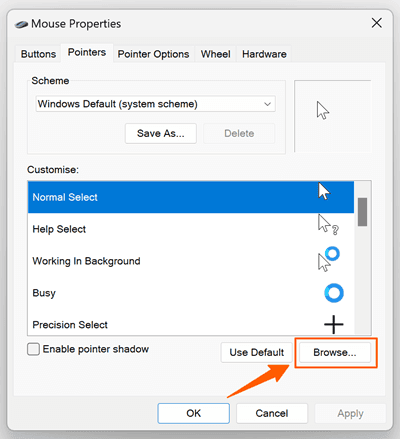
Task: Expand scheme list using chevron arrow
Action: pos(267,104)
